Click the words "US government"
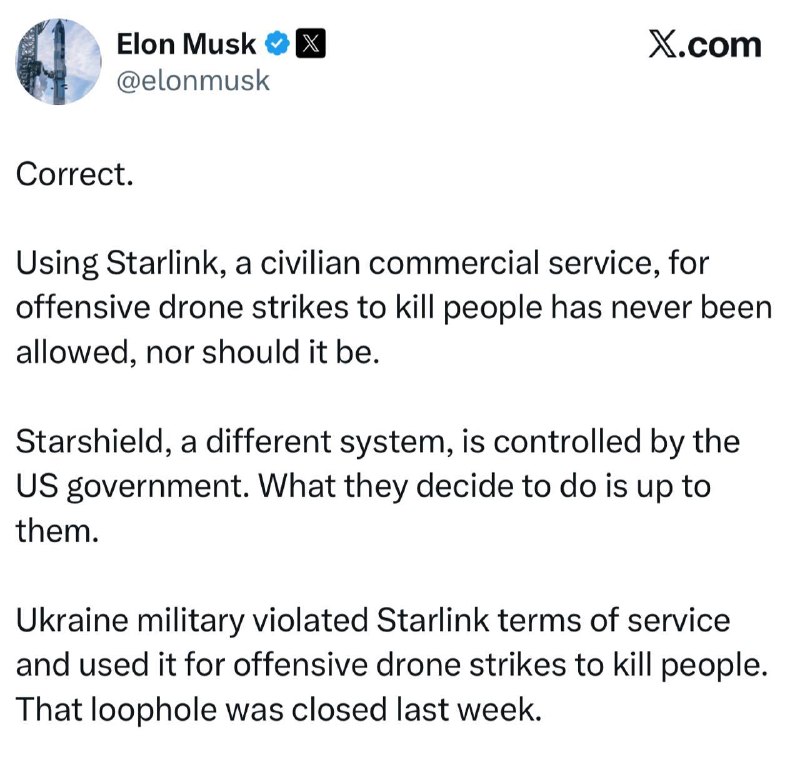 133,487
